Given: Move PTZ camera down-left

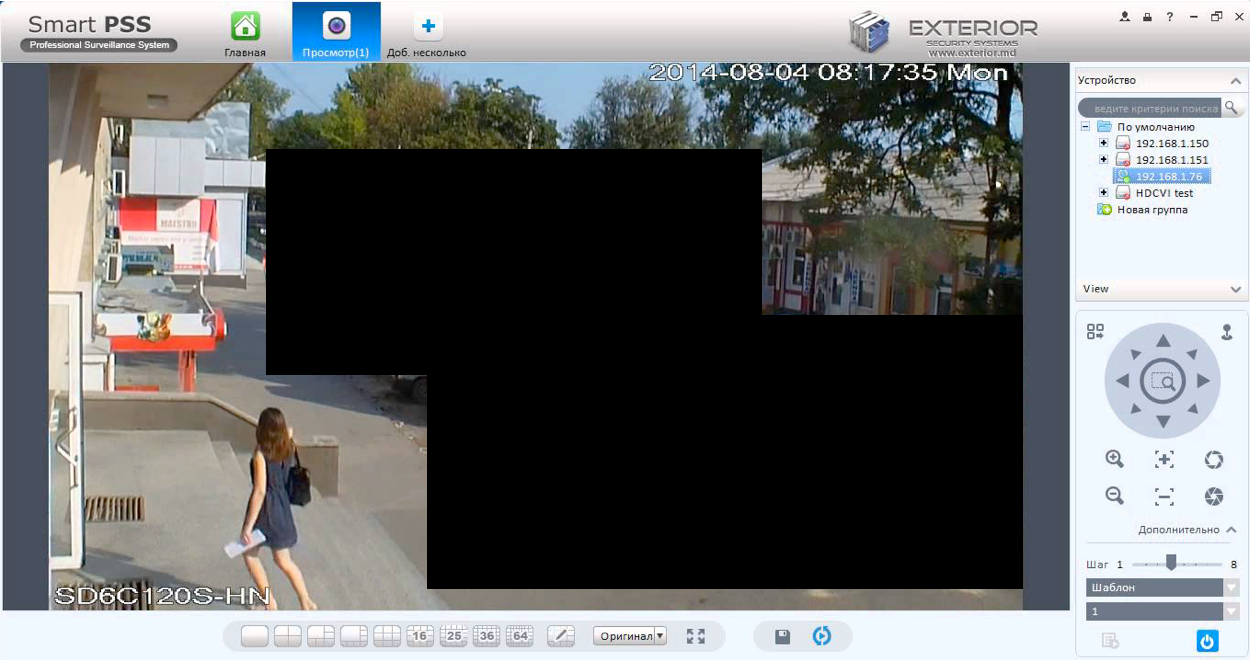Looking at the screenshot, I should pos(1135,409).
